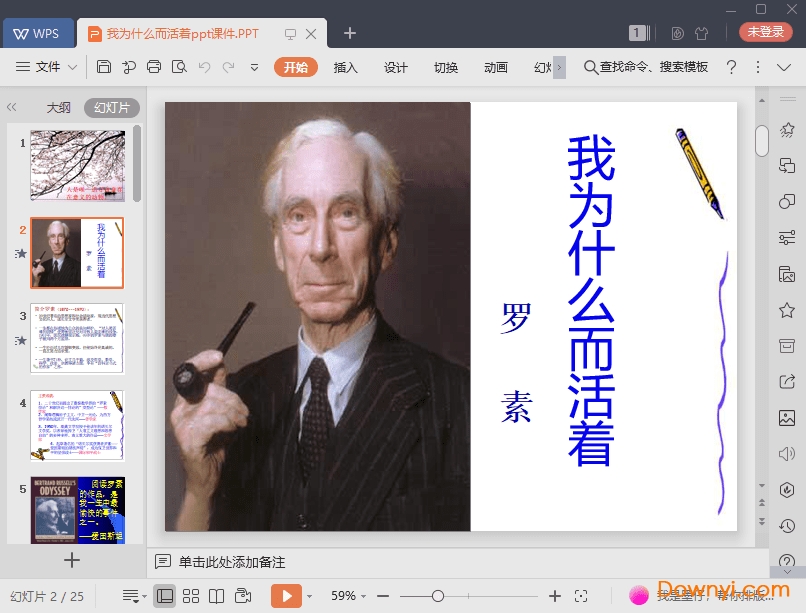This screenshot has width=806, height=613.
Task: Click the Redo icon in the quick toolbar
Action: tap(229, 68)
